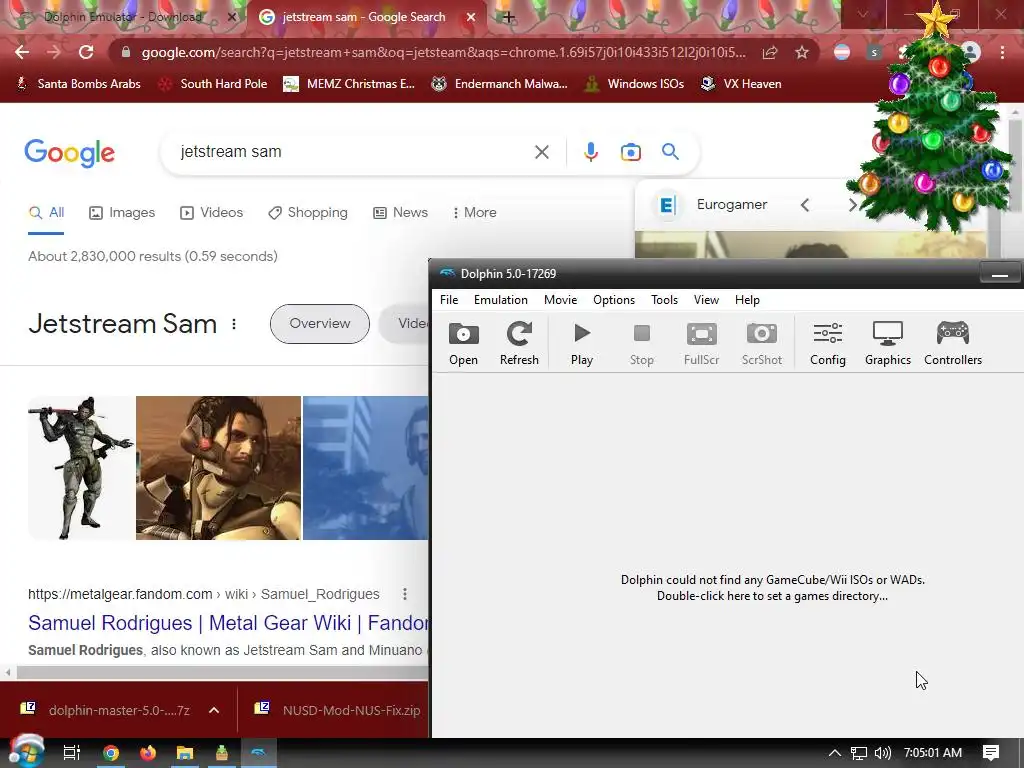Search by image with camera icon
This screenshot has height=768, width=1024.
630,152
